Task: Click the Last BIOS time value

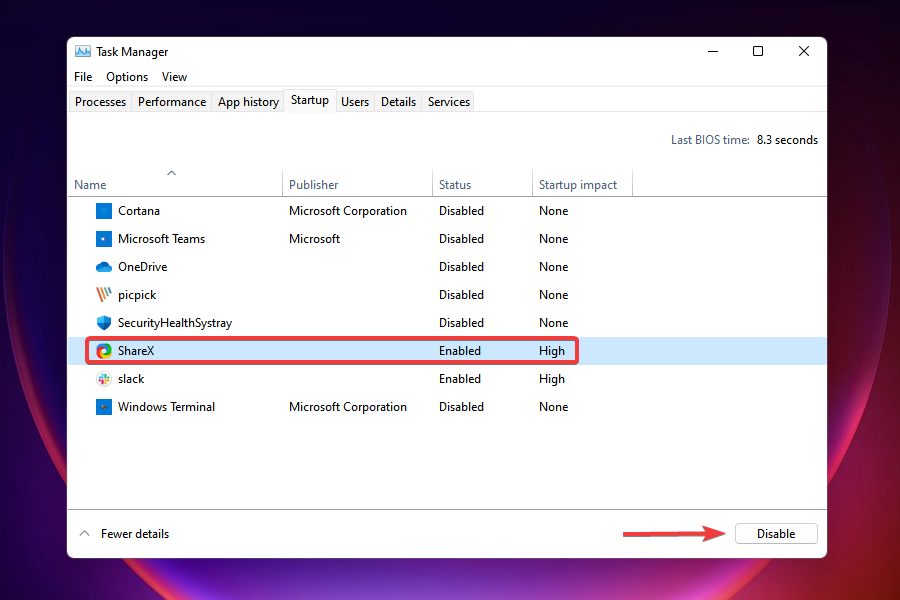Action: pyautogui.click(x=787, y=140)
